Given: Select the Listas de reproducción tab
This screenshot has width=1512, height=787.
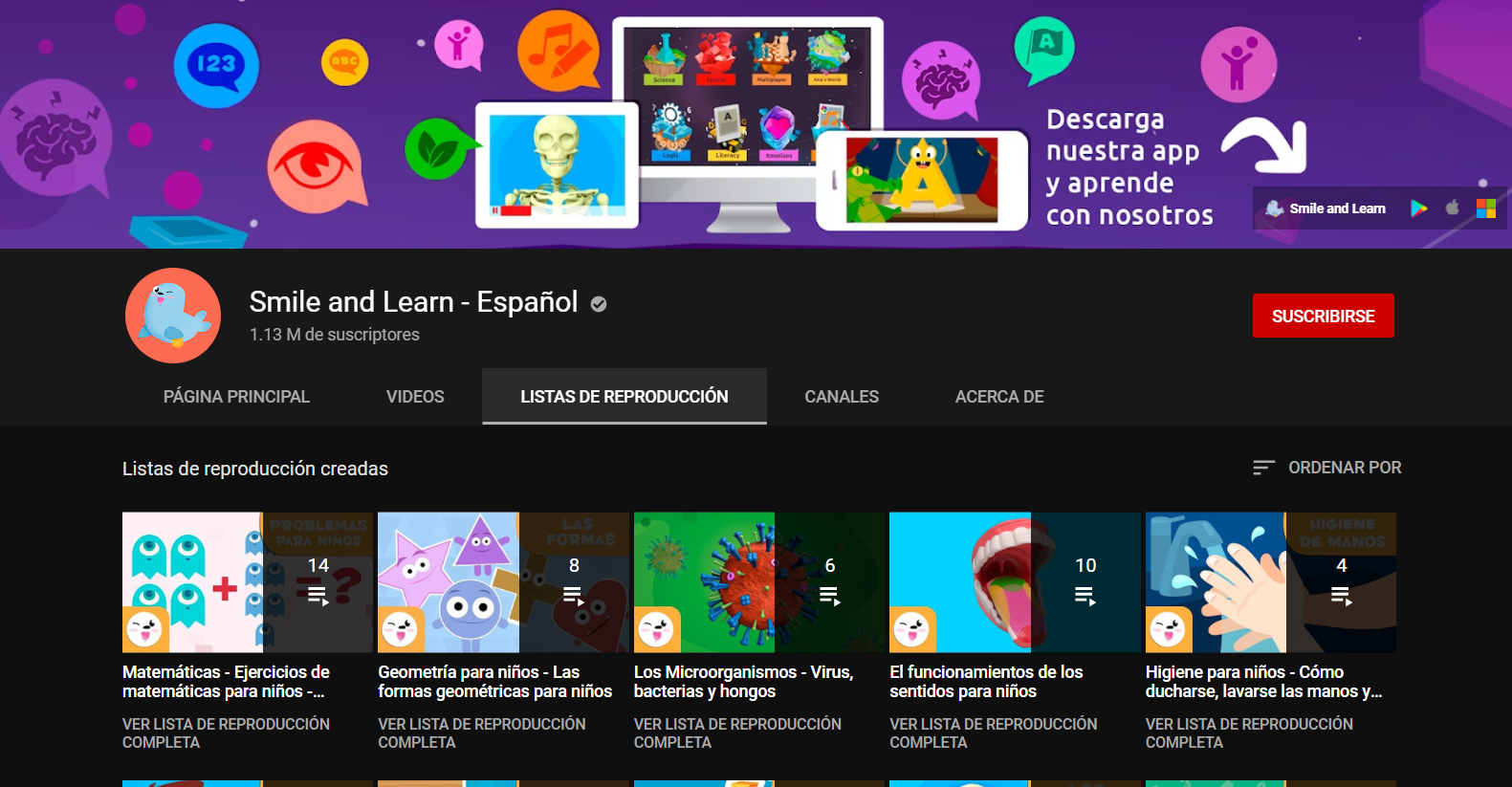Looking at the screenshot, I should (625, 396).
